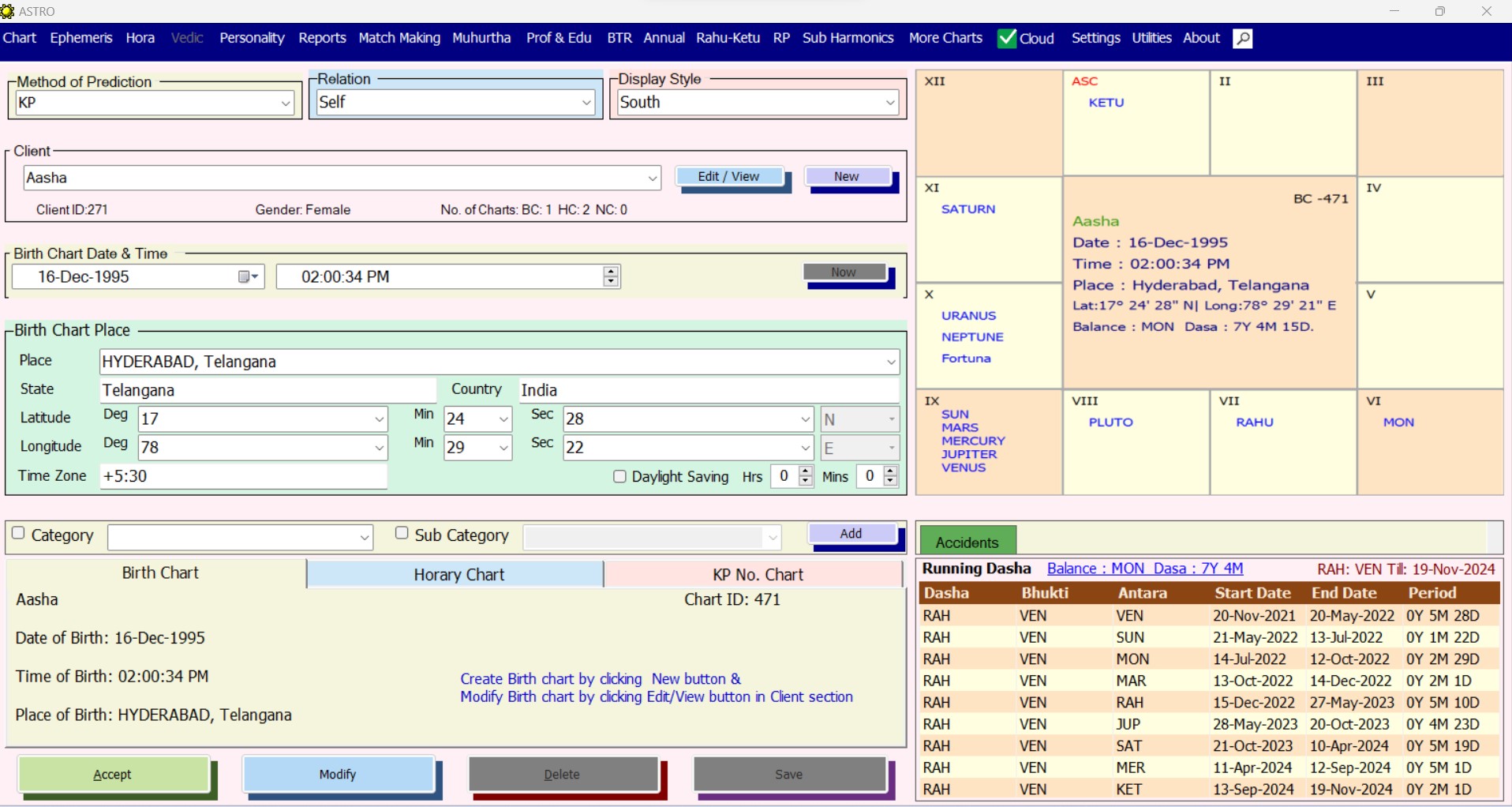The width and height of the screenshot is (1512, 807).
Task: Open the Display Style dropdown
Action: point(889,103)
